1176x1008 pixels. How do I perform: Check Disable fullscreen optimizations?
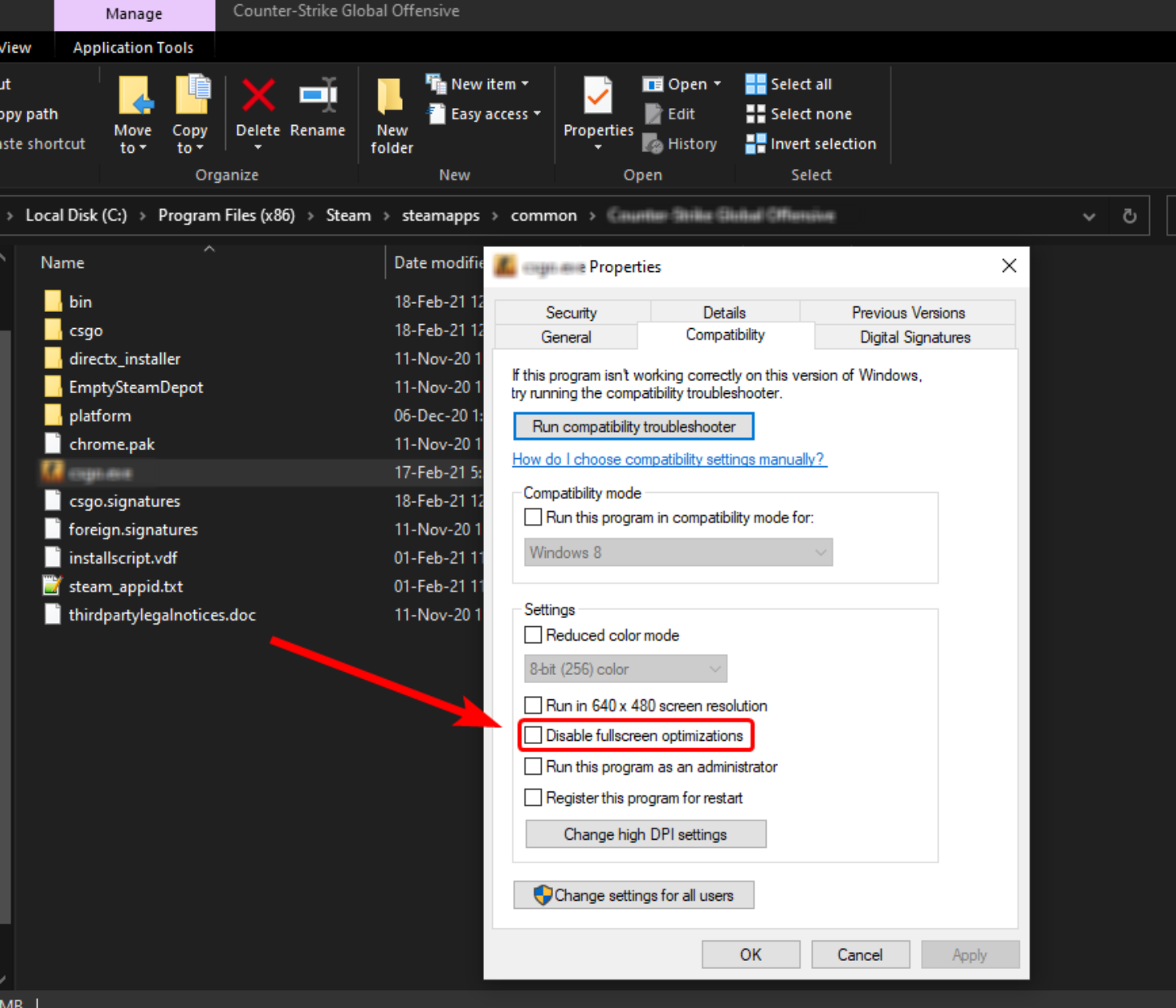pyautogui.click(x=533, y=735)
